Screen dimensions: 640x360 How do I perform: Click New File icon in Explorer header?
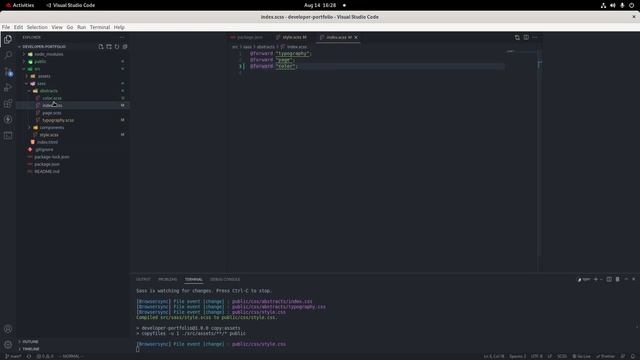[101, 47]
